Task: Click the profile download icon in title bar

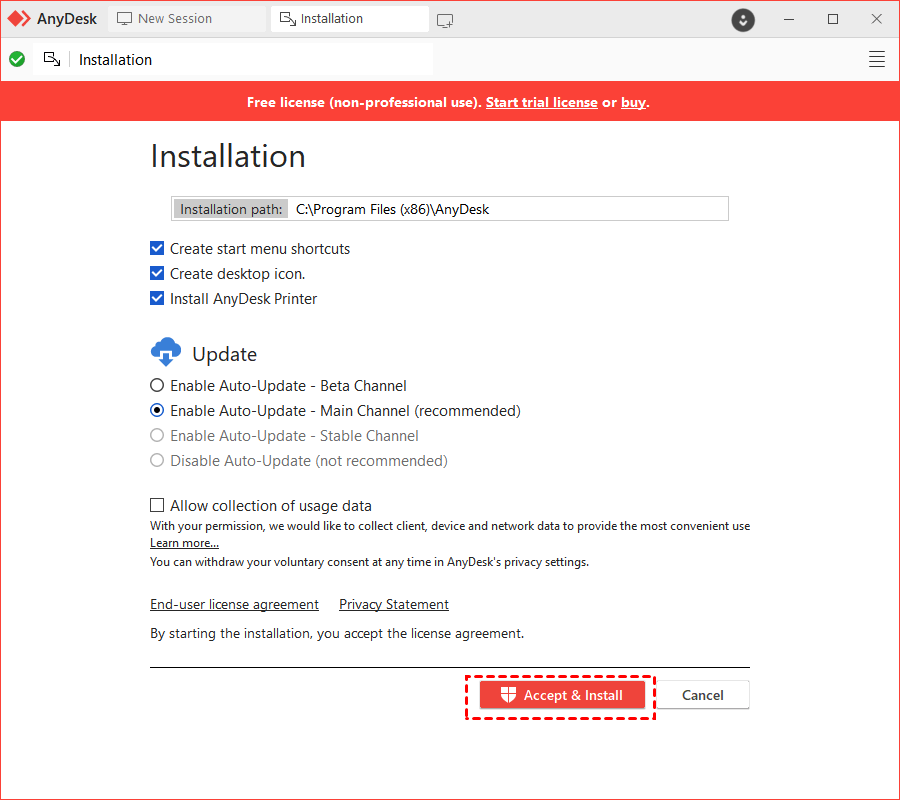Action: pyautogui.click(x=743, y=20)
